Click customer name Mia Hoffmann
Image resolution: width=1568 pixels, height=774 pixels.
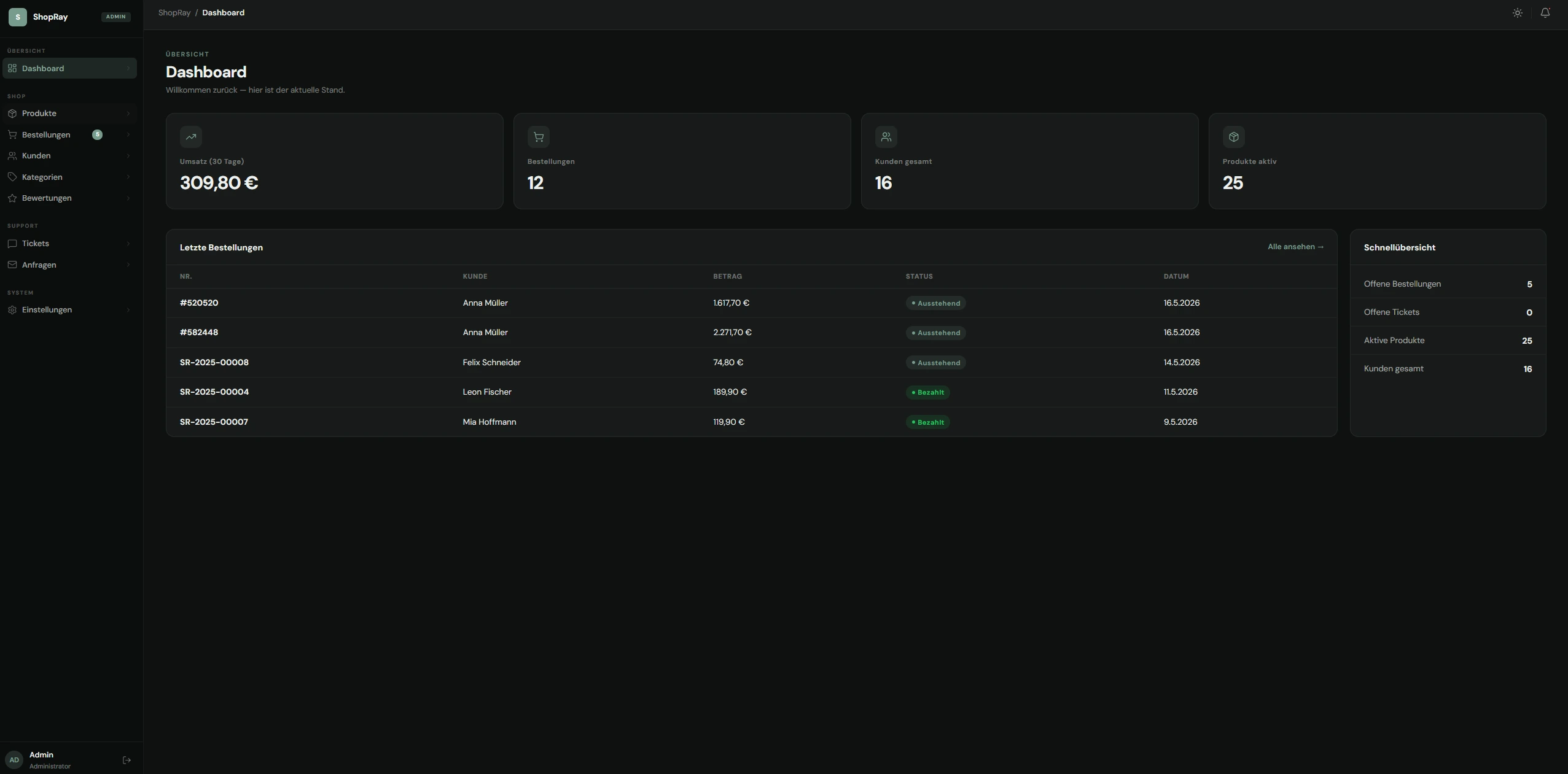490,422
